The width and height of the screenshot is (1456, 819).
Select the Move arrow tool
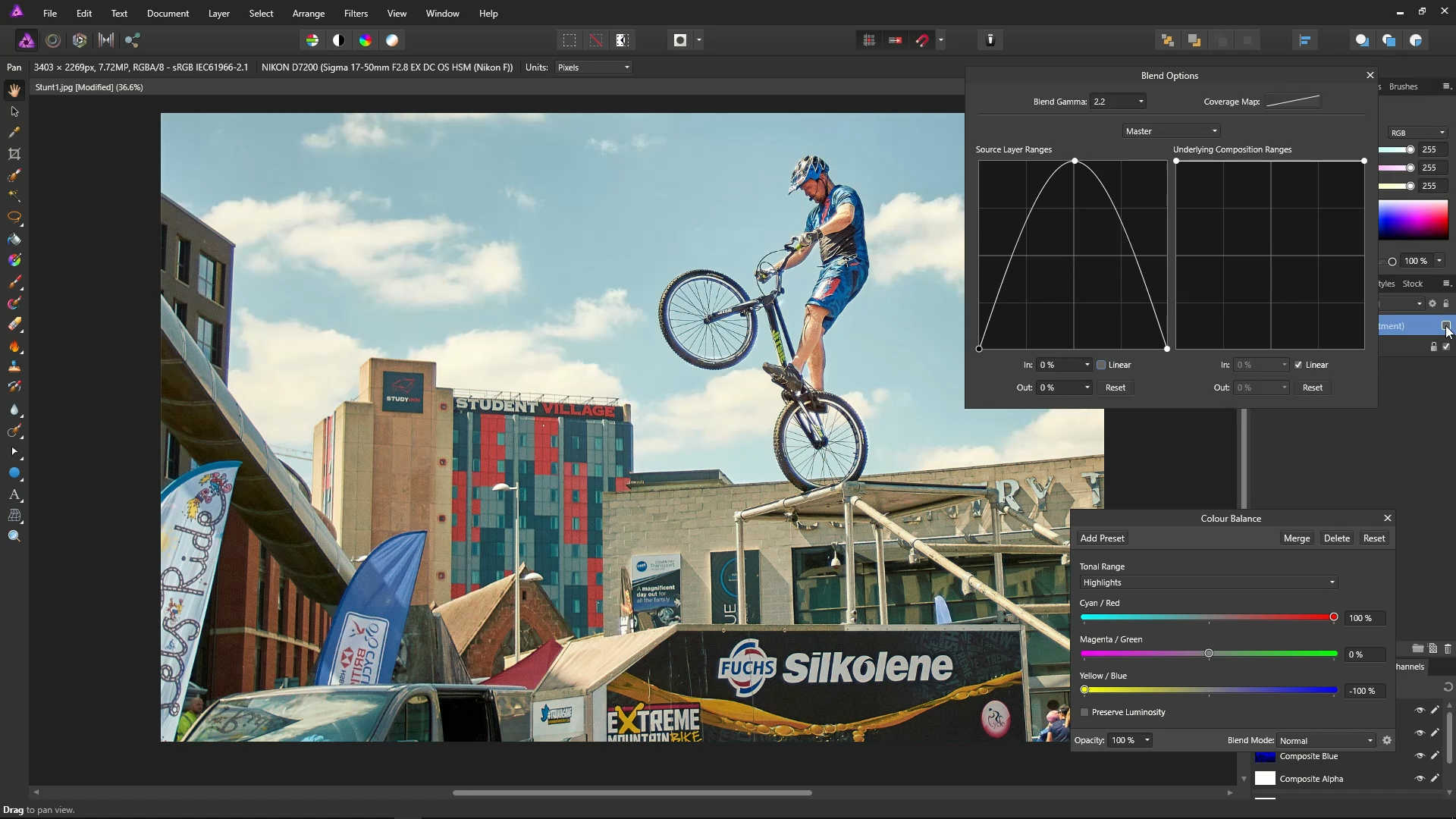[14, 111]
